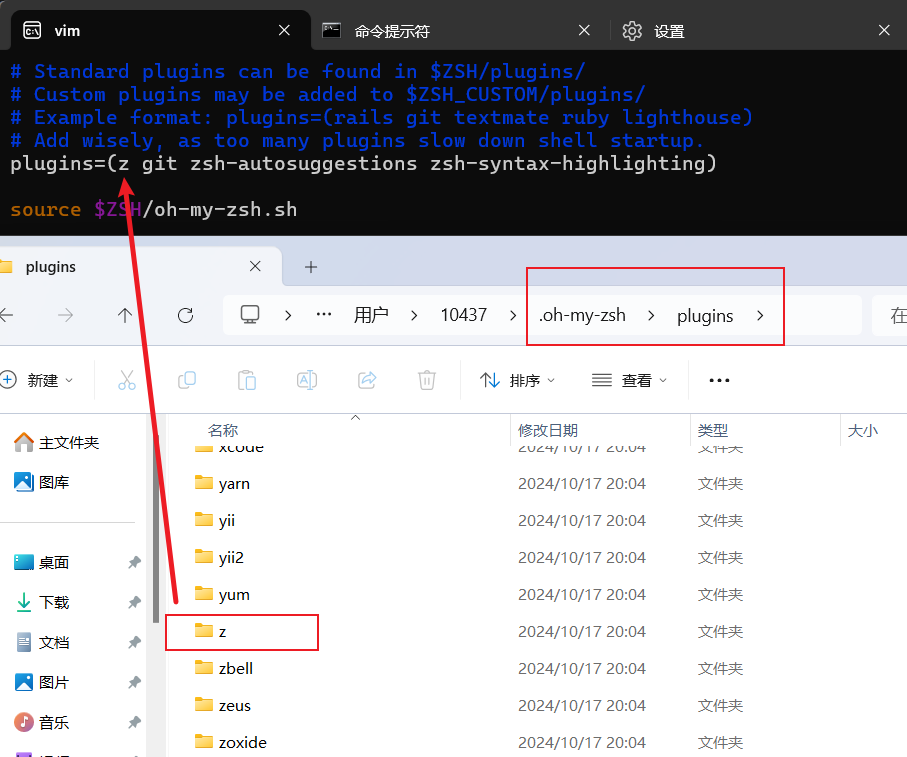Viewport: 907px width, 757px height.
Task: Expand the chevron after 用户
Action: pos(414,315)
